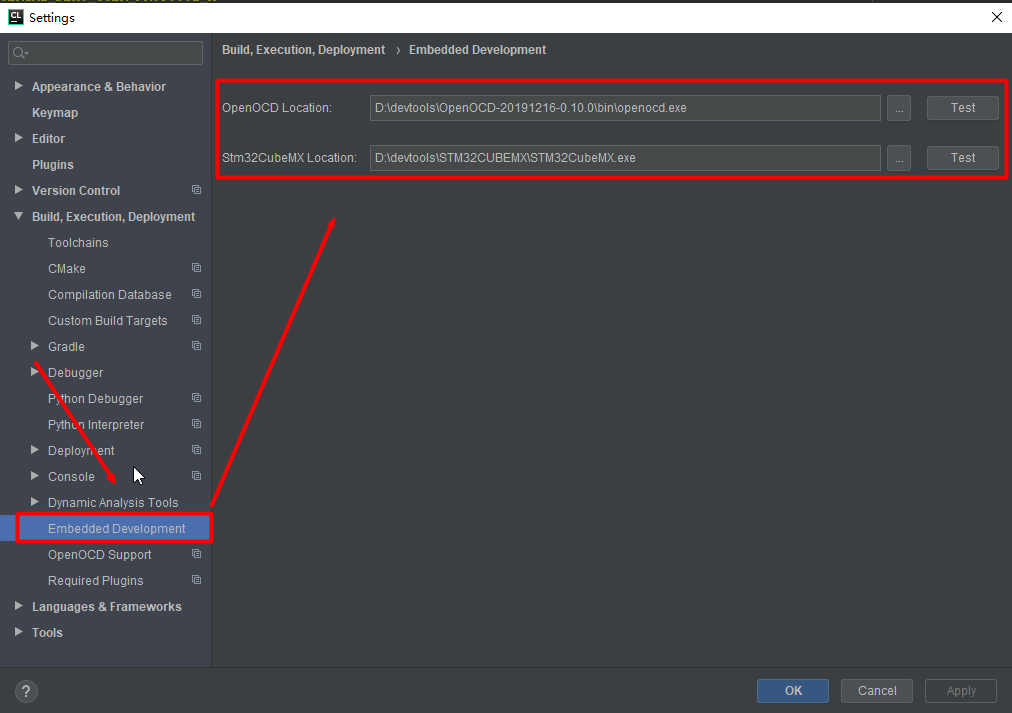Viewport: 1012px width, 713px height.
Task: Collapse Build, Execution, Deployment section
Action: tap(19, 216)
